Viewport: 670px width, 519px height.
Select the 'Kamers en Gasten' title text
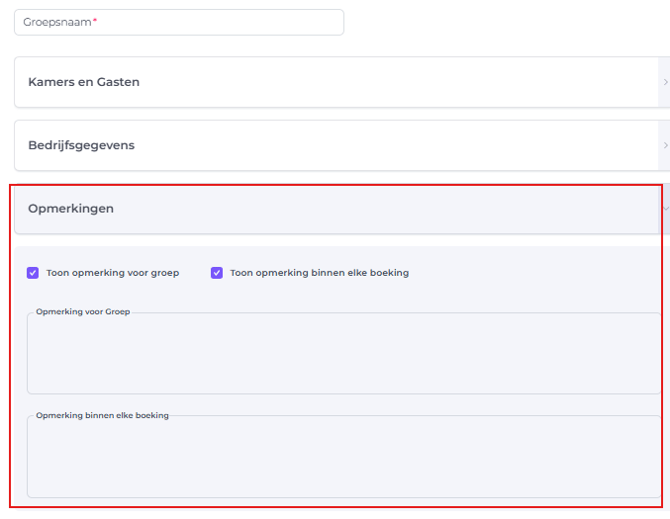(84, 82)
